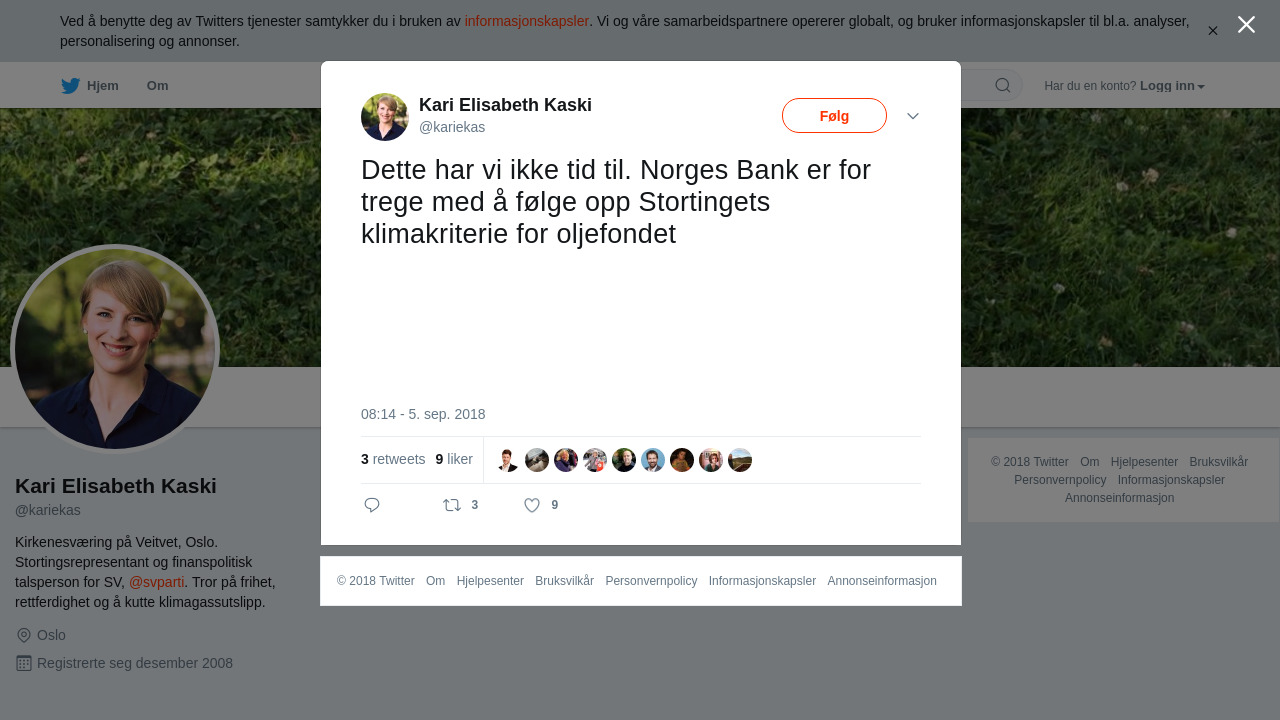Open the Logg inn dropdown
Viewport: 1280px width, 720px height.
click(x=1172, y=86)
